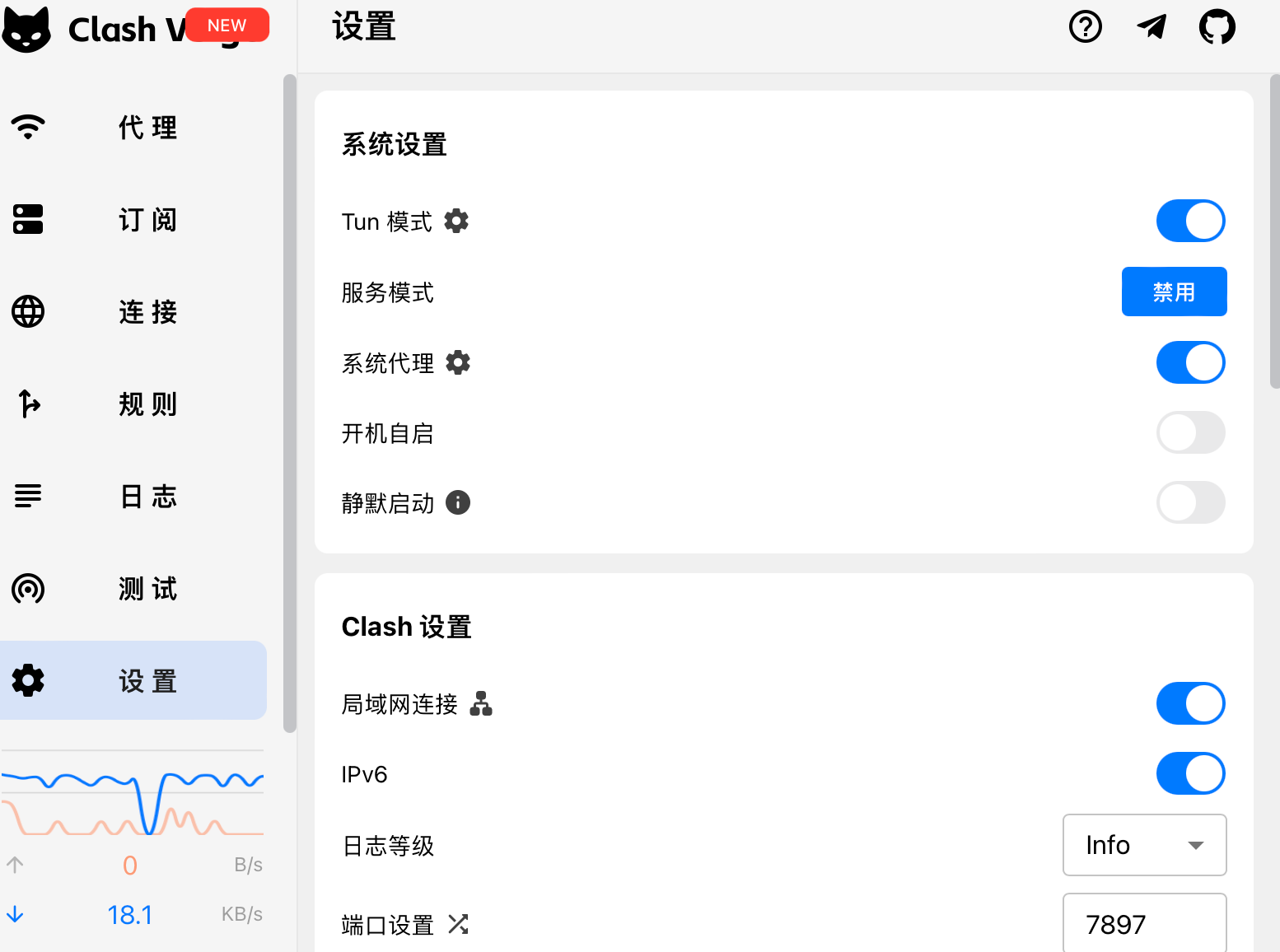
Task: Go to the Proxies (代理) page
Action: click(x=133, y=128)
